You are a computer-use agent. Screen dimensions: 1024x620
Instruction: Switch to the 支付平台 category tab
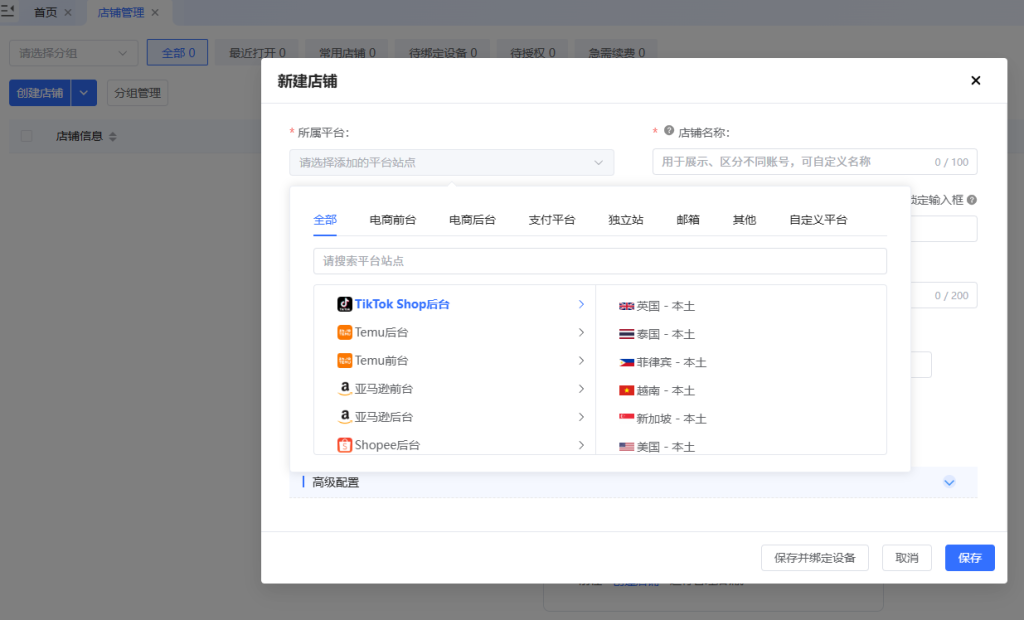tap(551, 220)
